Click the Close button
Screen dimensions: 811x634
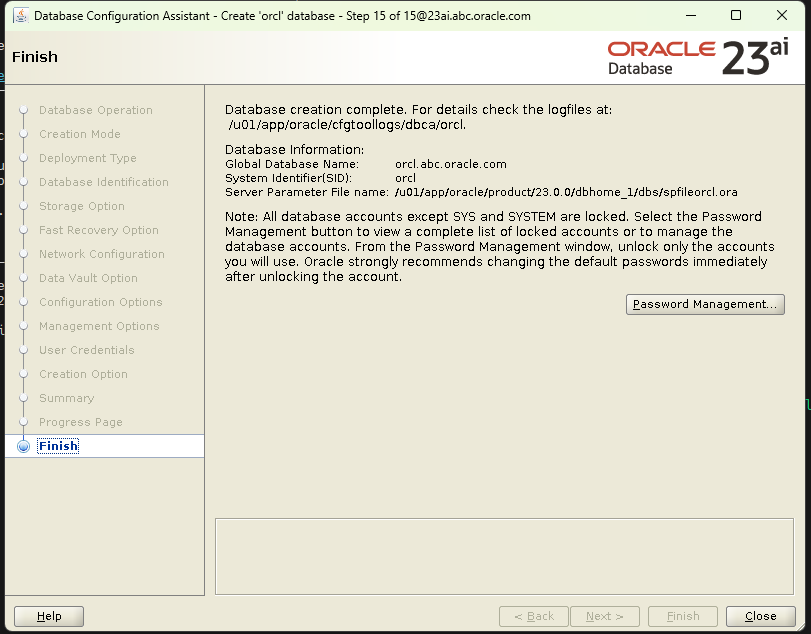760,616
